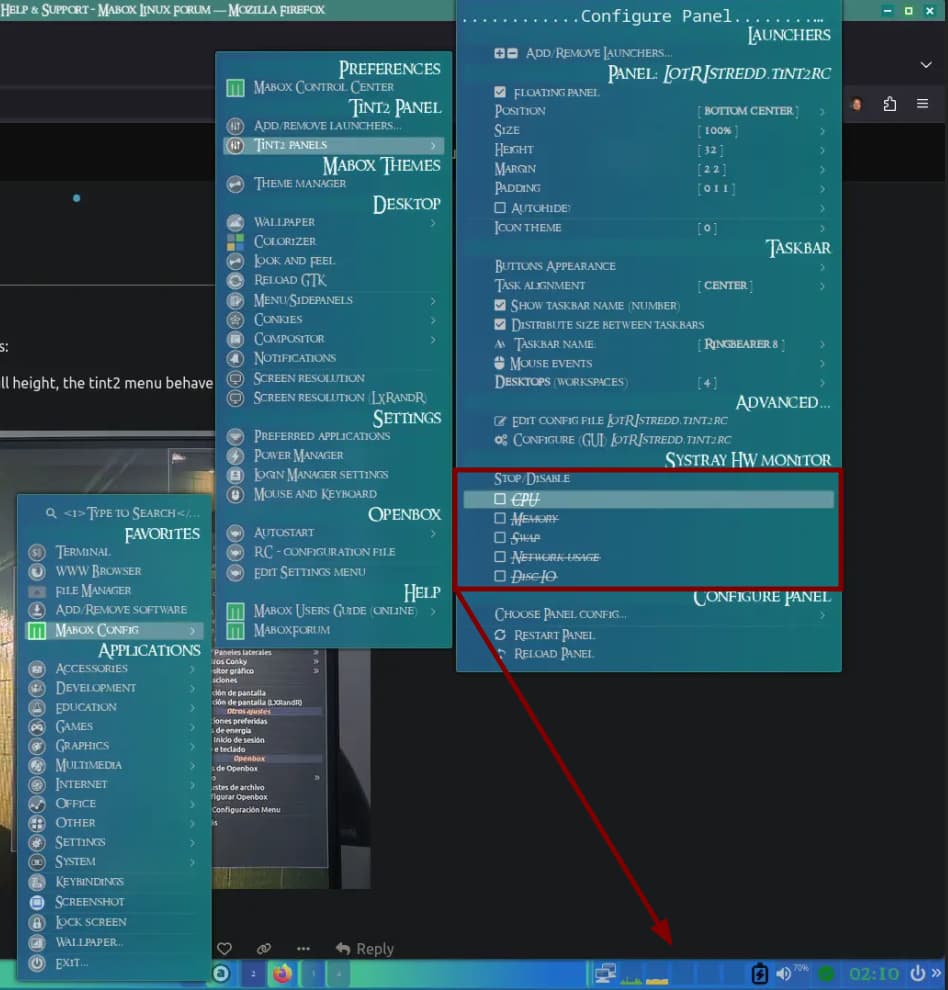Viewport: 948px width, 990px height.
Task: Open the WWW Browser launcher icon
Action: point(37,571)
